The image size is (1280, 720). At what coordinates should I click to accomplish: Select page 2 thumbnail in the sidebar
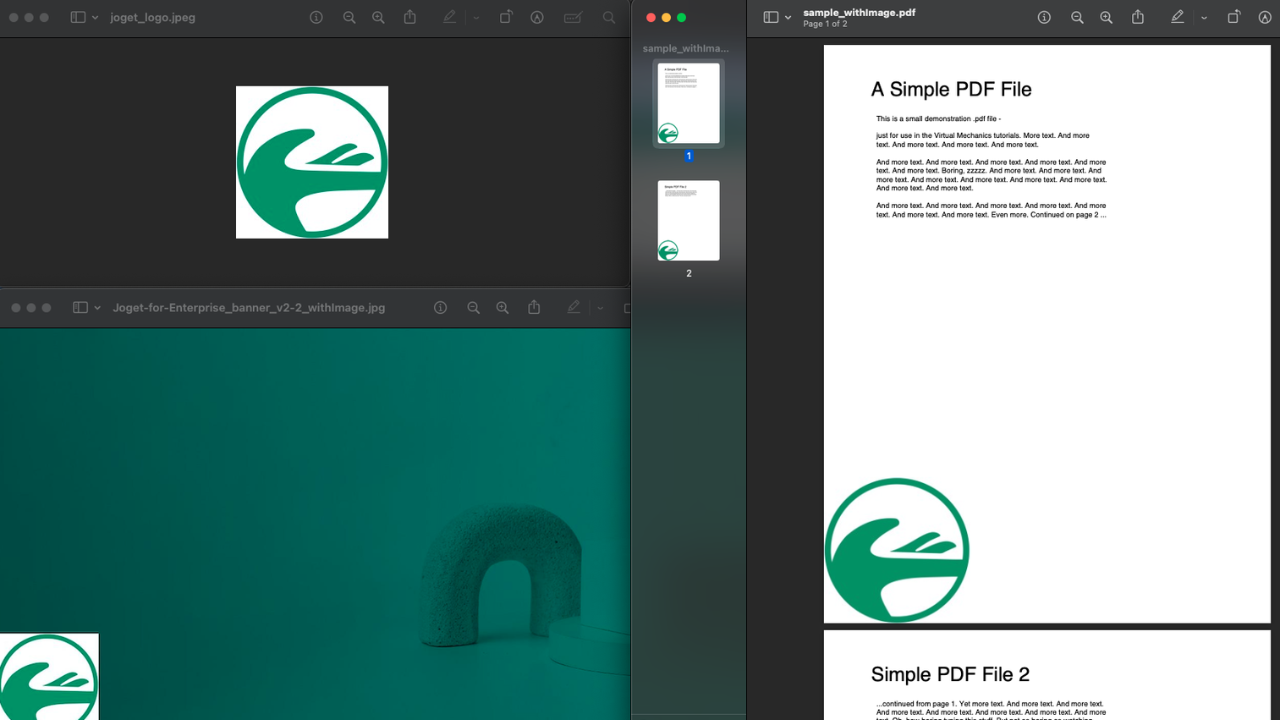pos(688,221)
